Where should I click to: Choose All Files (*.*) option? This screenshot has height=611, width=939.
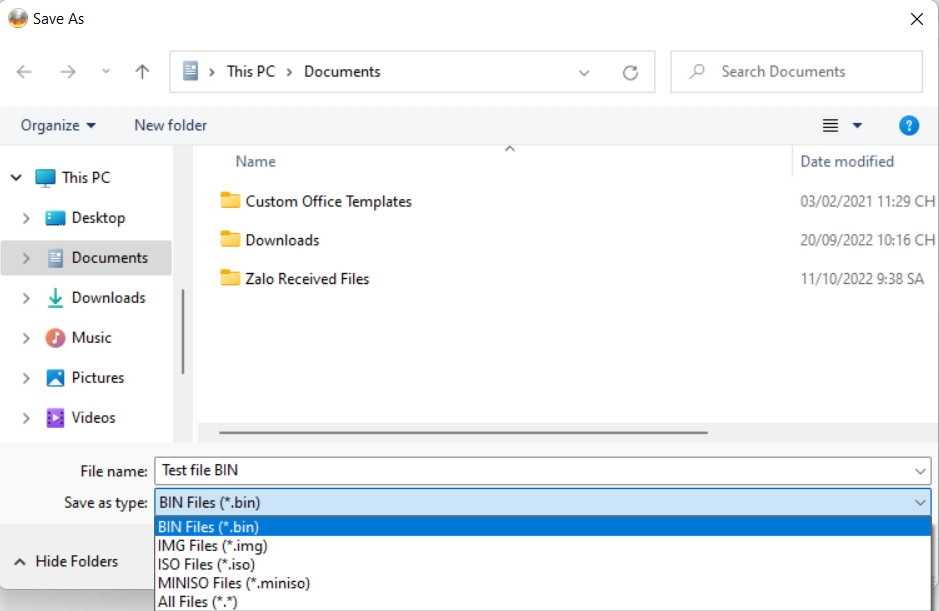pyautogui.click(x=543, y=601)
